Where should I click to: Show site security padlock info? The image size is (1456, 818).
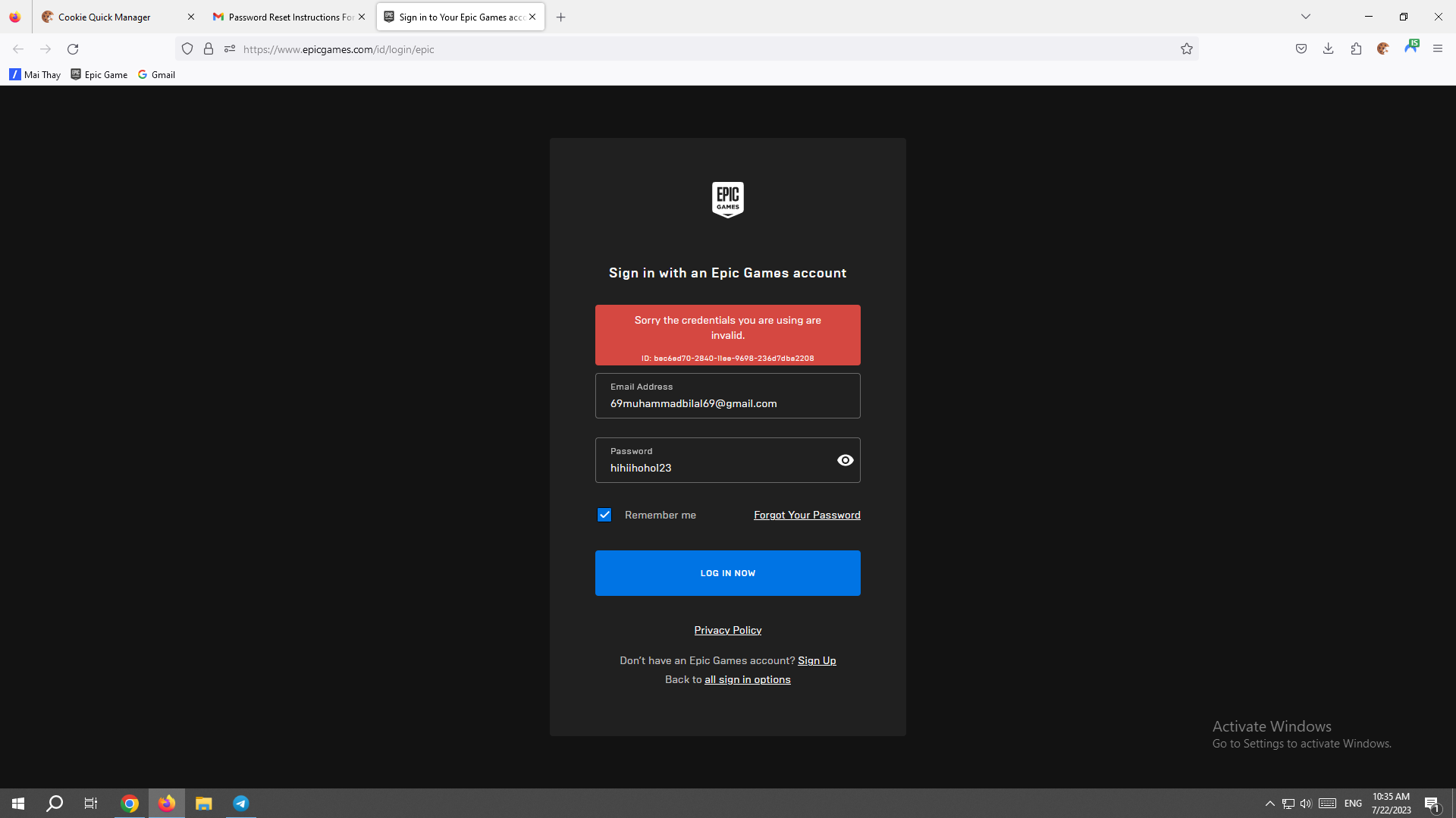209,49
